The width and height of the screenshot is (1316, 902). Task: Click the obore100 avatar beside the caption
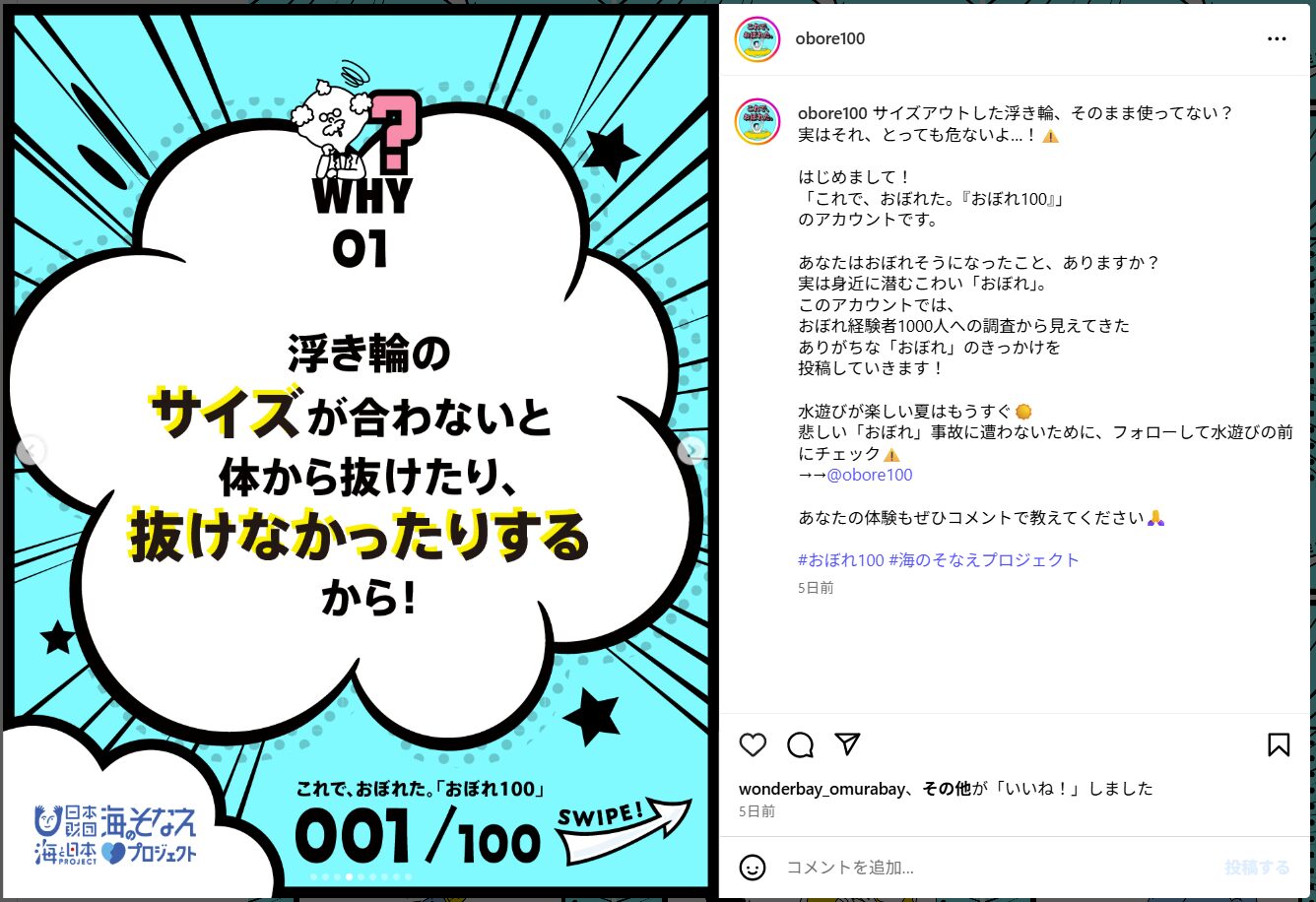[757, 121]
